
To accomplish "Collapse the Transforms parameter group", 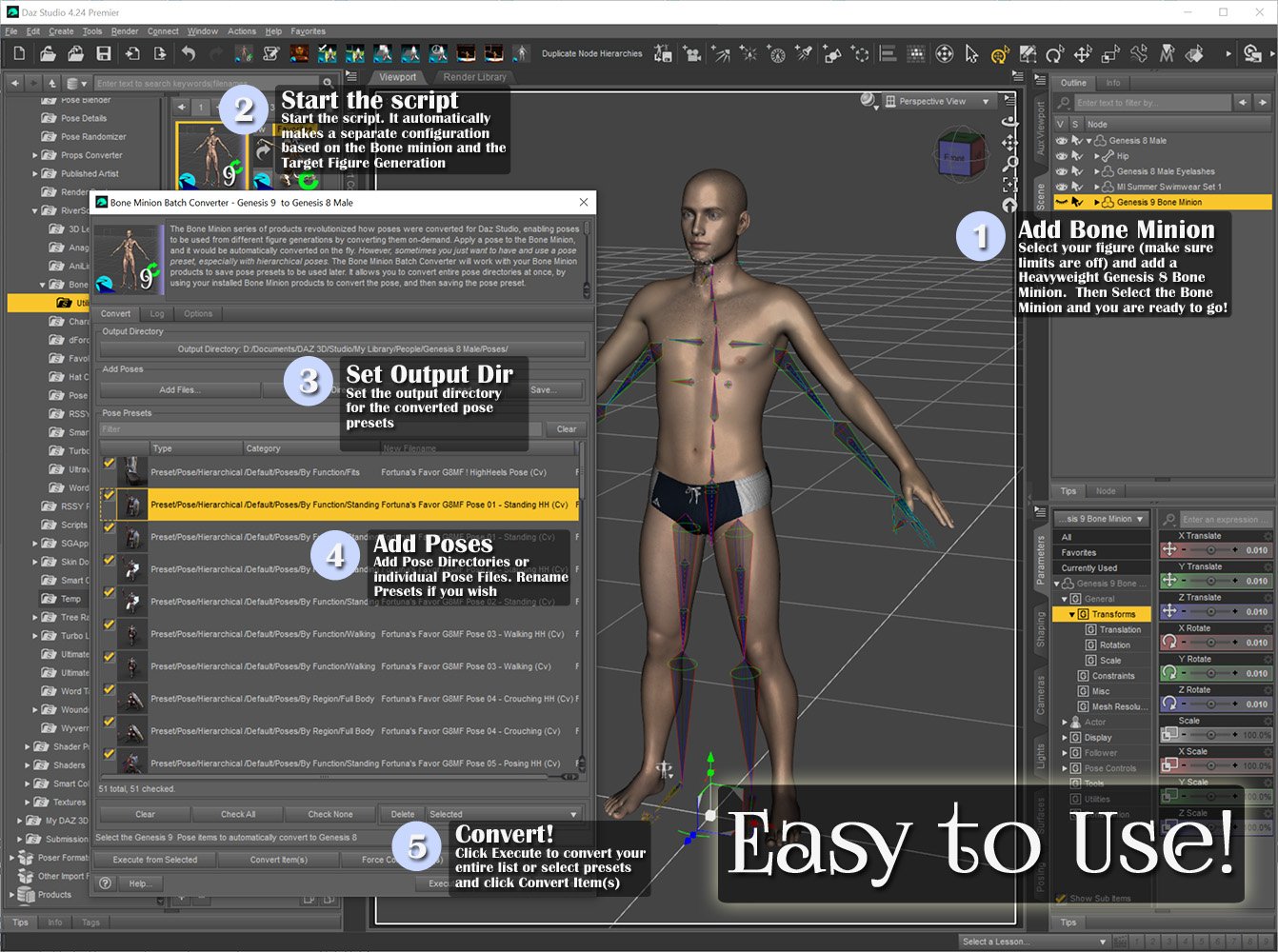I will tap(1071, 615).
